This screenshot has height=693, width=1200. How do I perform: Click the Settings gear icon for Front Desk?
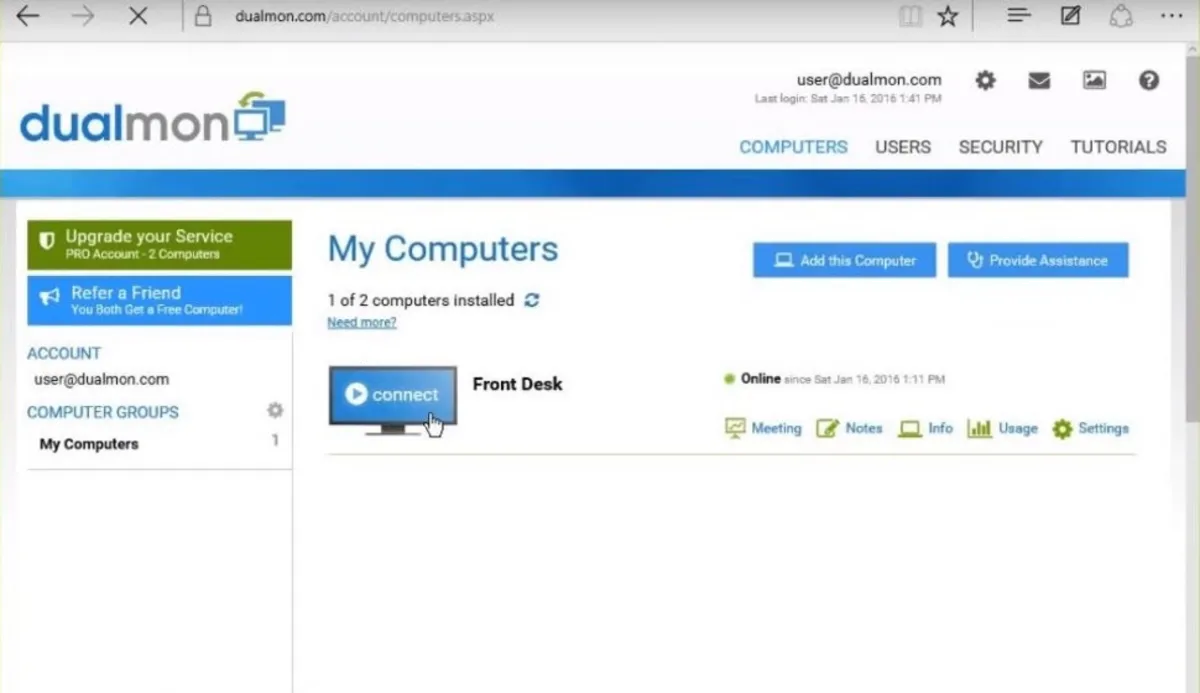1062,428
